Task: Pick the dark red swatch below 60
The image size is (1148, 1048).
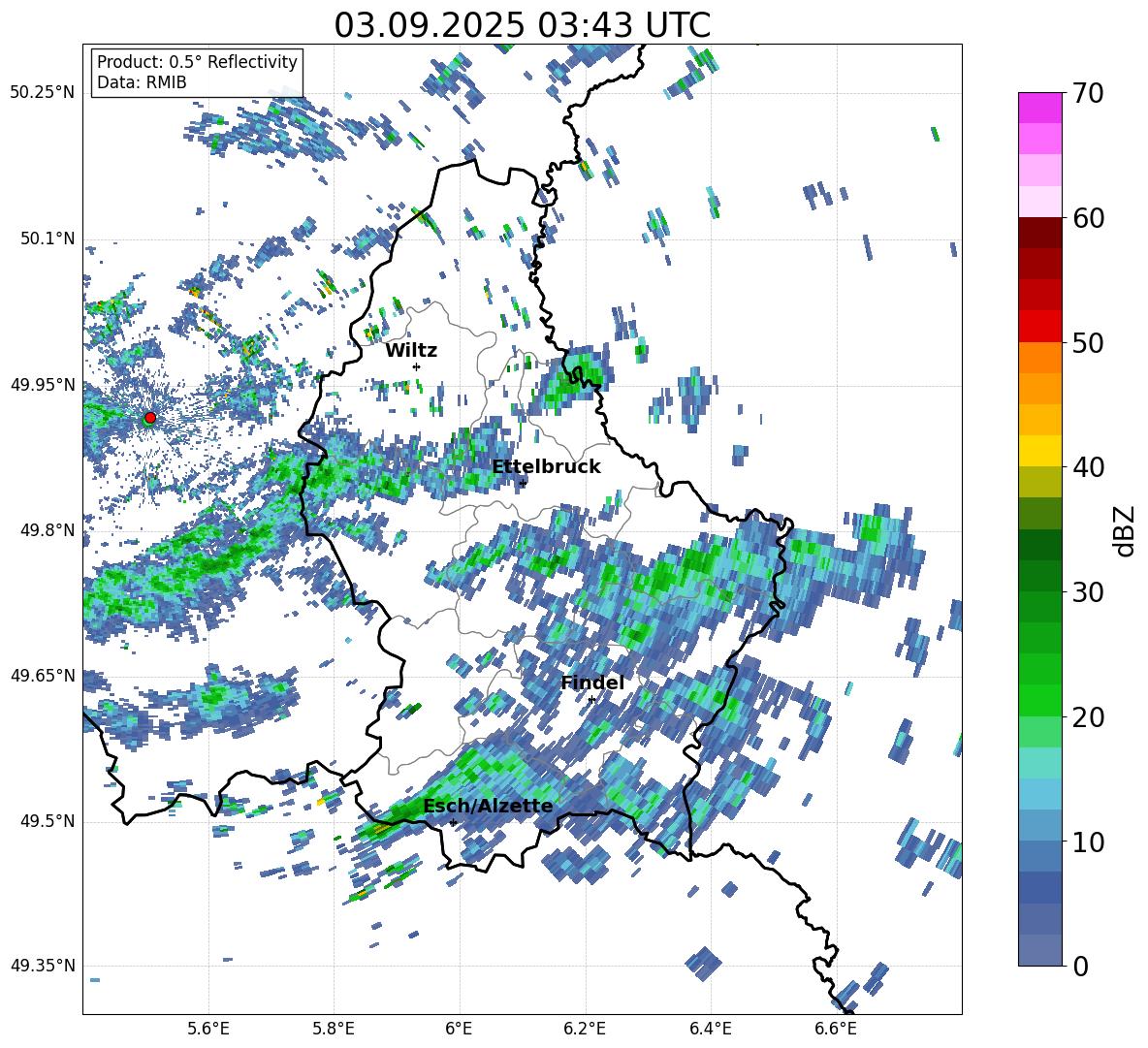Action: 1039,233
